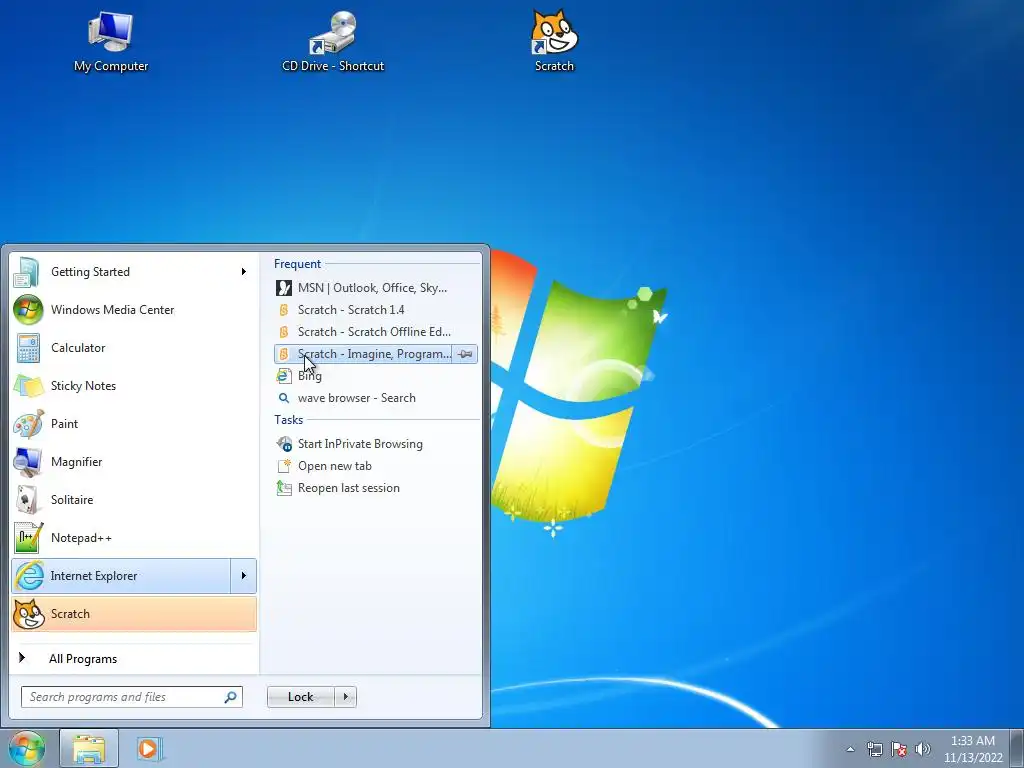This screenshot has height=768, width=1024.
Task: Click the taskbar clock showing 1:33 AM
Action: tap(972, 749)
